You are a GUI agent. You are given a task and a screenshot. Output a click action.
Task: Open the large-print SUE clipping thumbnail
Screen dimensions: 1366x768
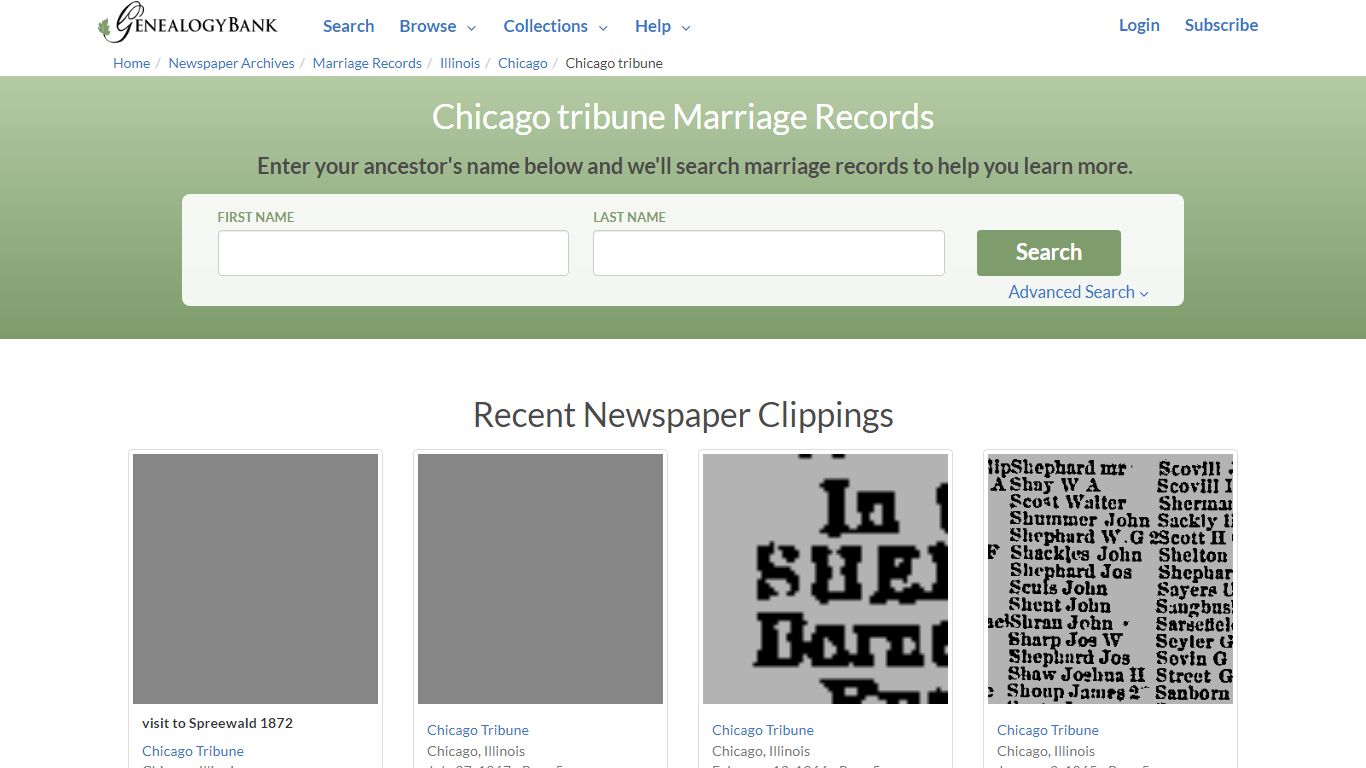pos(825,579)
